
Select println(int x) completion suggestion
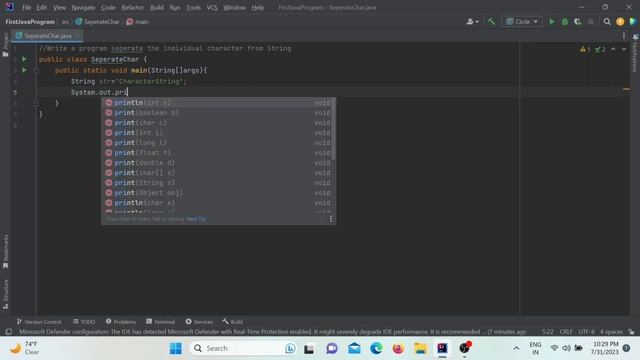(218, 102)
